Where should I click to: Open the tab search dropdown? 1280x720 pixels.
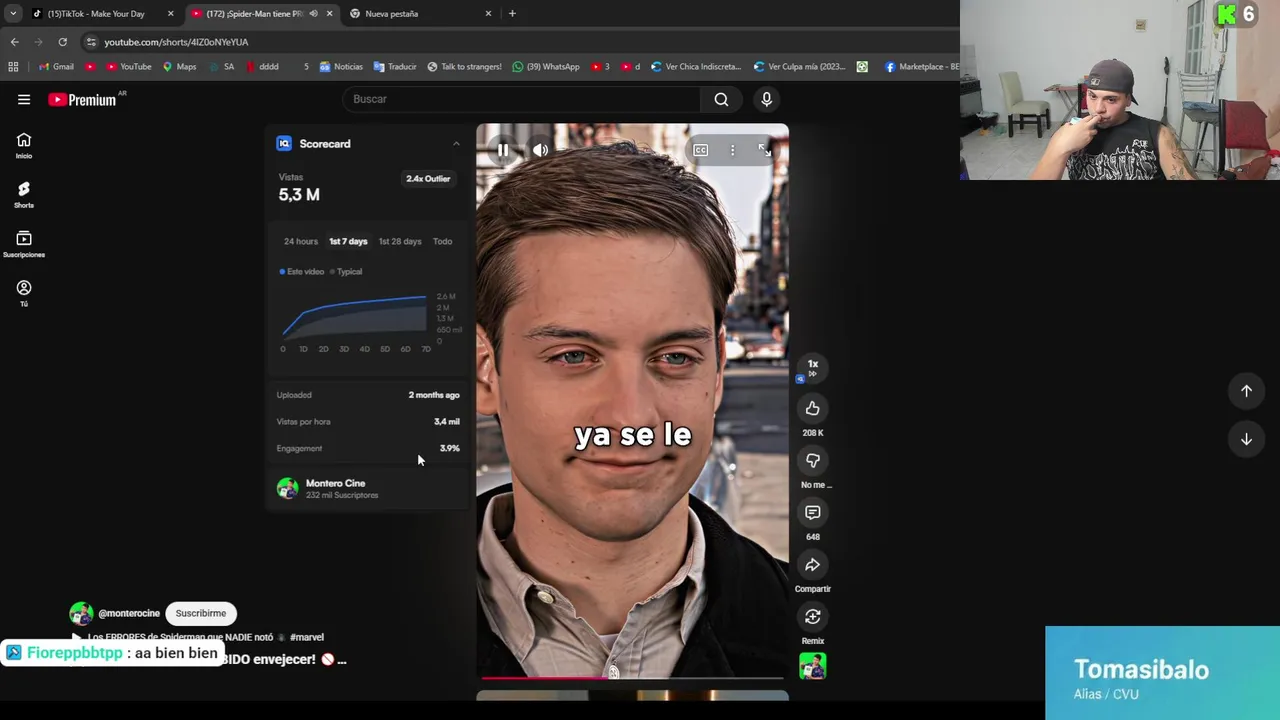point(13,14)
